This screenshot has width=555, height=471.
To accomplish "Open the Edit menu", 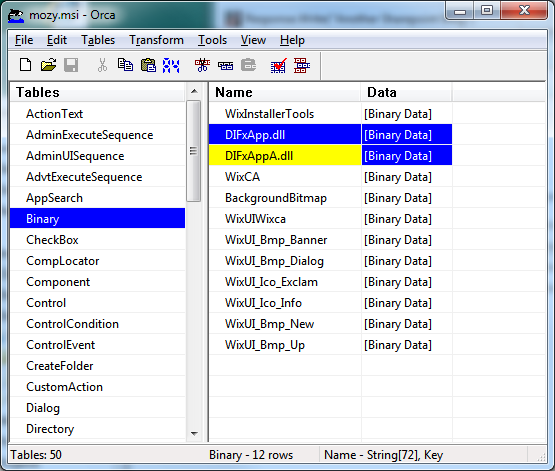I will tap(57, 40).
